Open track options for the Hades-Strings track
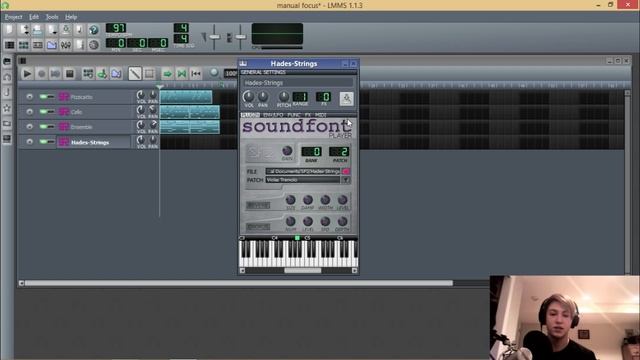 [29, 142]
